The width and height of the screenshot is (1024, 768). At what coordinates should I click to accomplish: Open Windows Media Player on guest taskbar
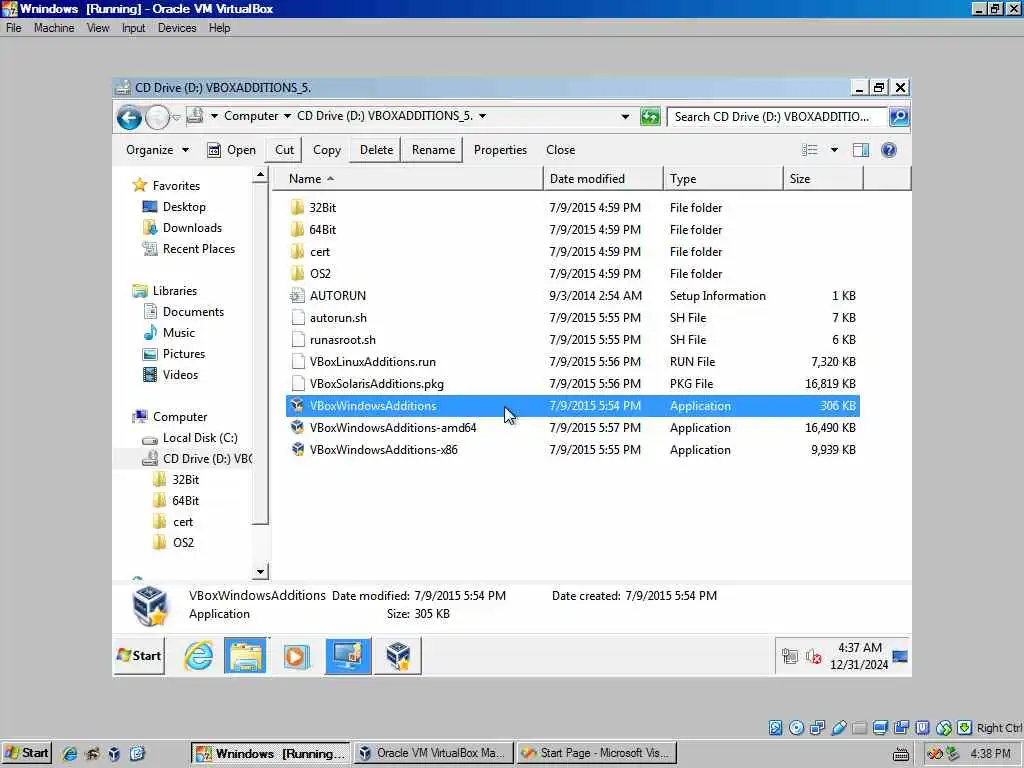[296, 656]
